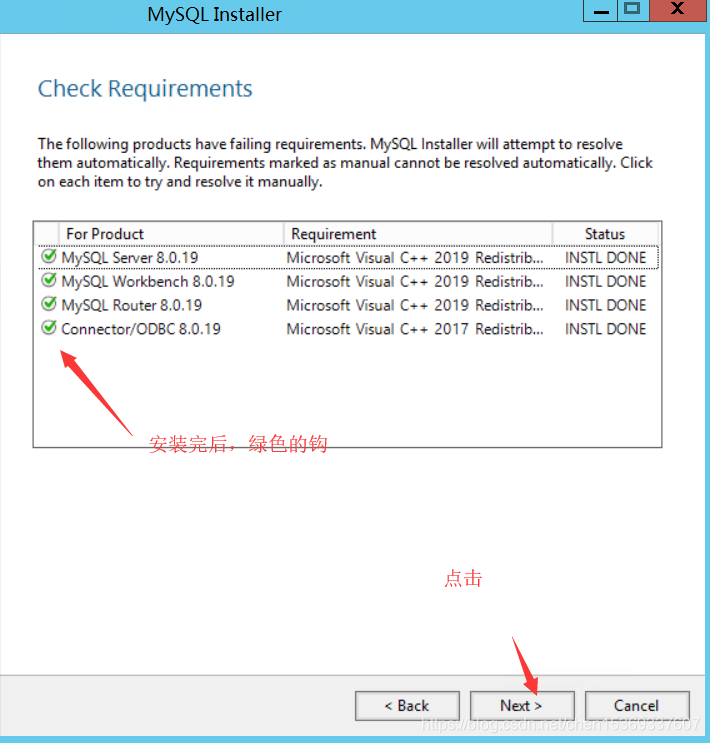Return to previous page with < Back
710x743 pixels.
(407, 706)
